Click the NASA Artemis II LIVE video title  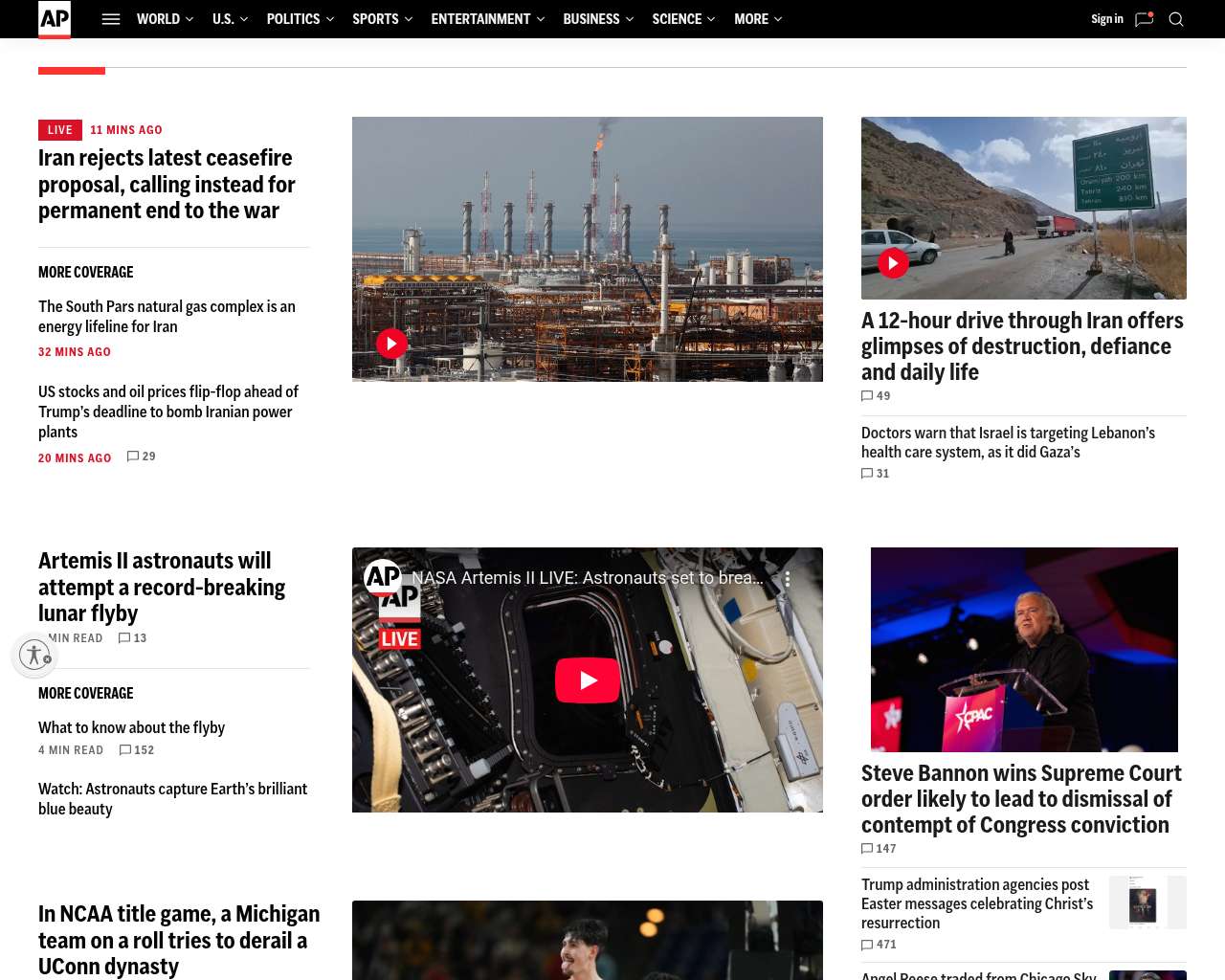(x=588, y=578)
